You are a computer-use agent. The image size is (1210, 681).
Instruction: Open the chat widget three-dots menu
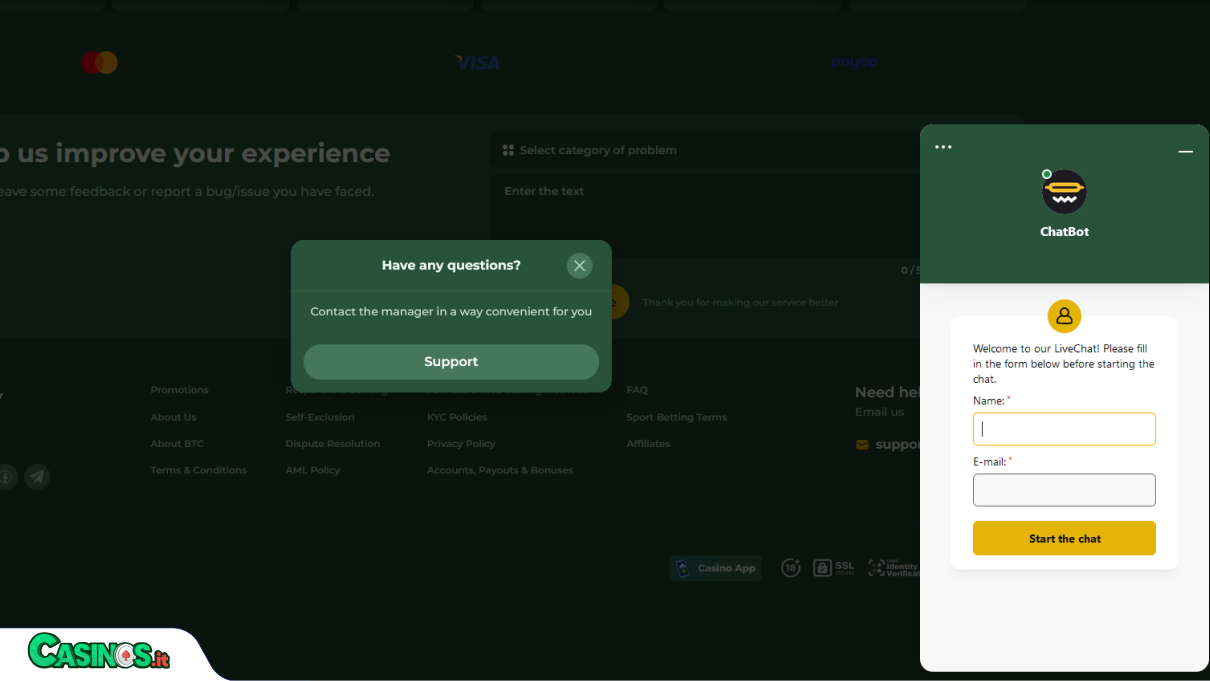943,147
